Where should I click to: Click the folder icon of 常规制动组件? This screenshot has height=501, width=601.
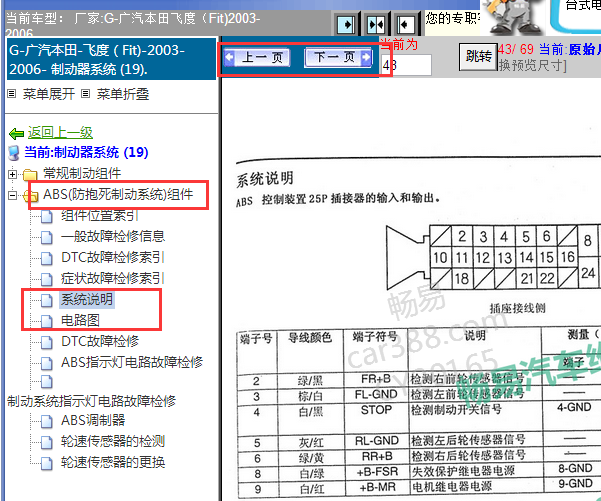coord(30,175)
